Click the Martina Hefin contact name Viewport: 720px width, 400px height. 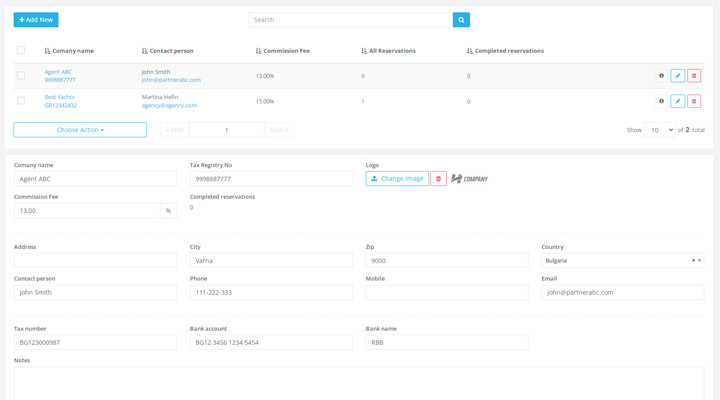point(160,97)
